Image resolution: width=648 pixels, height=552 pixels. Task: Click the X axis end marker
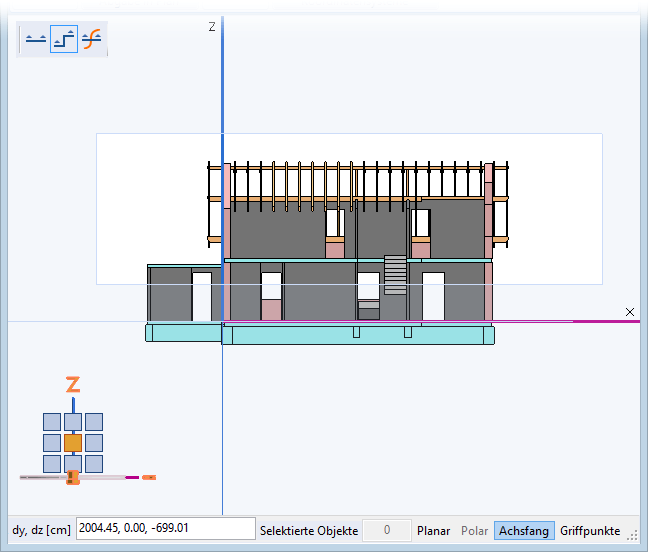629,312
